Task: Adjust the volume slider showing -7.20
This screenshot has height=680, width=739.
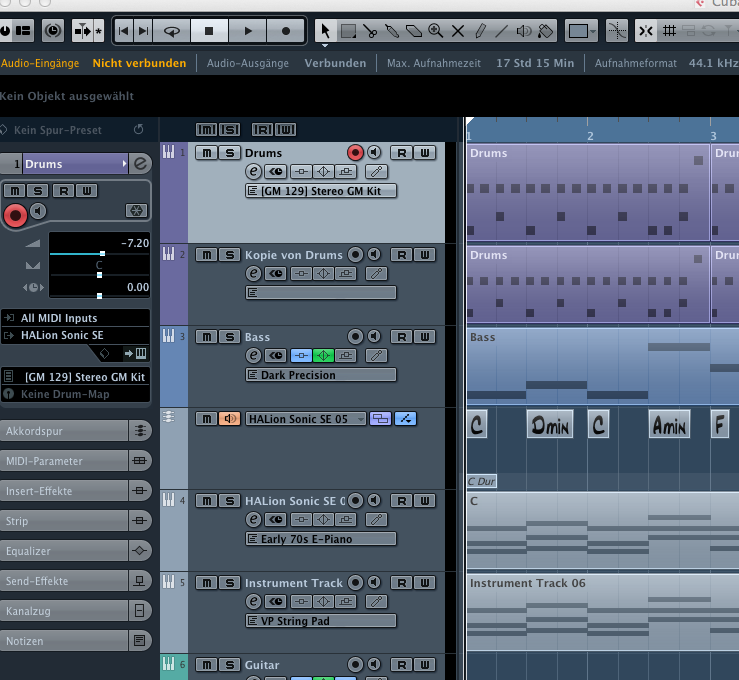Action: click(100, 254)
